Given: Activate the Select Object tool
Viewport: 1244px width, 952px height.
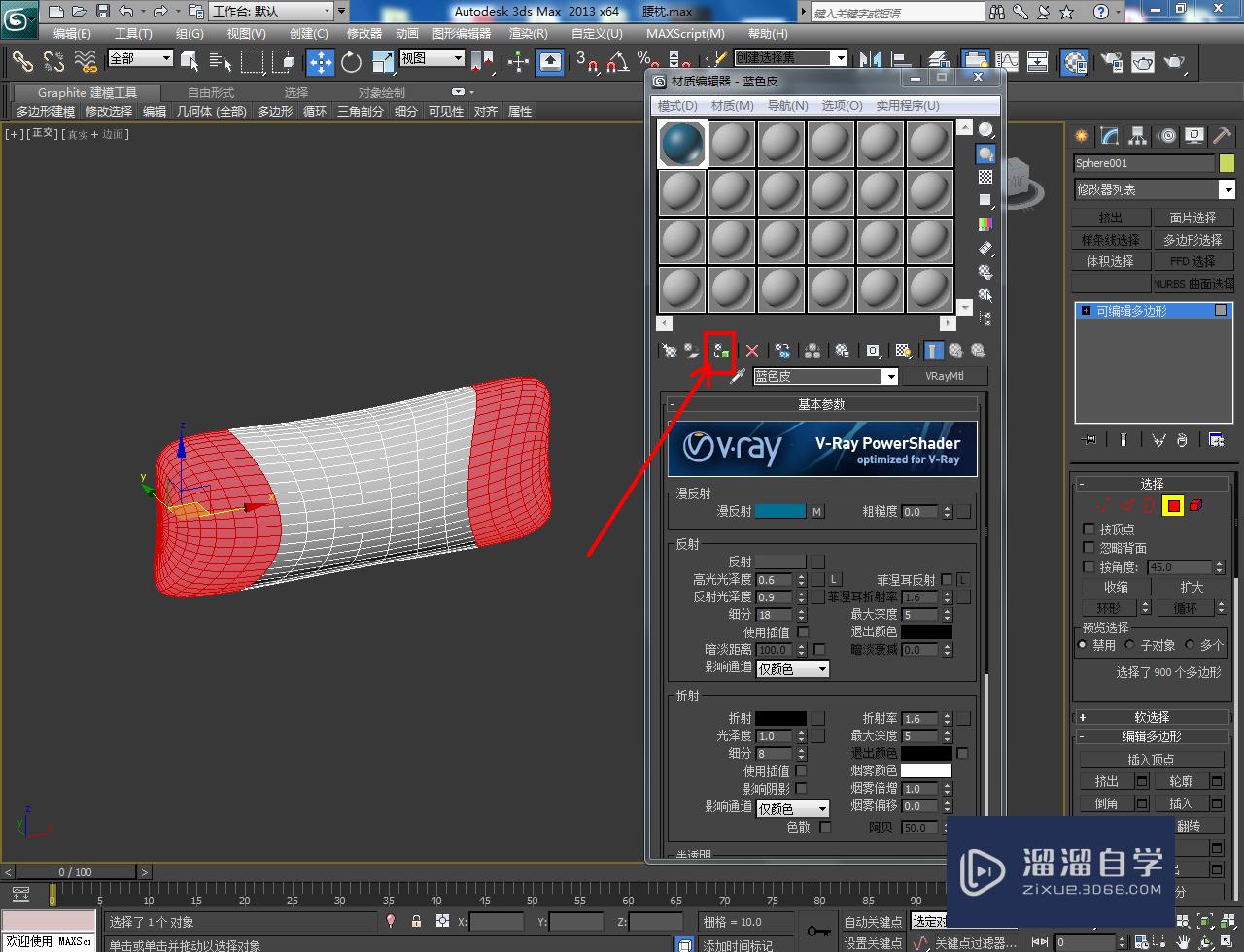Looking at the screenshot, I should click(190, 62).
